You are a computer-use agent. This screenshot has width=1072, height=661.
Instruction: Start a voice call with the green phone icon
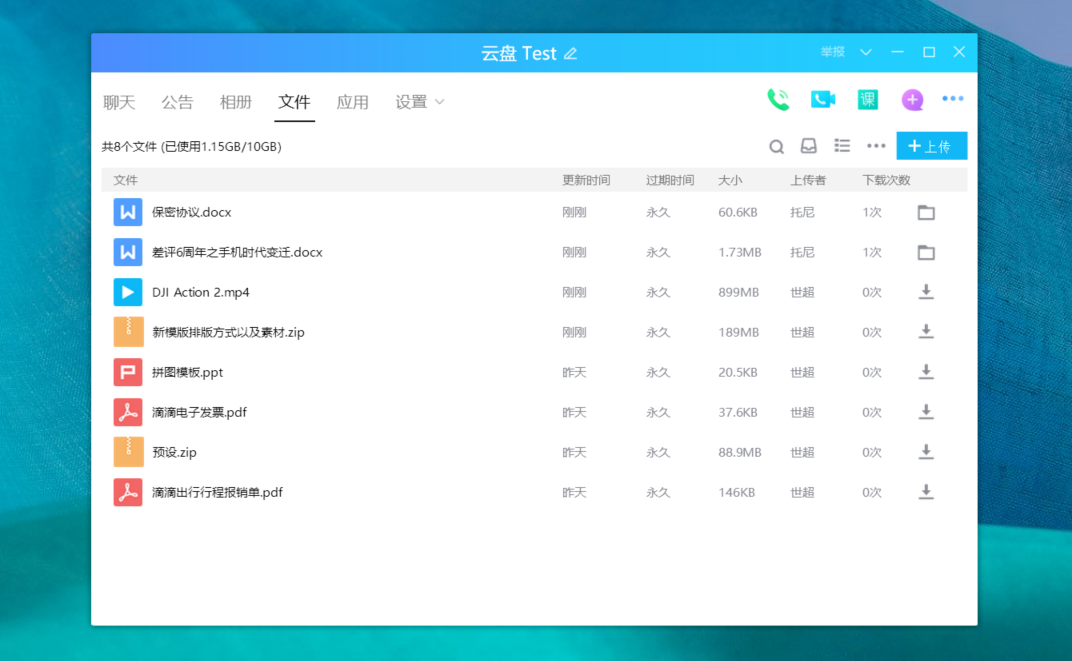click(778, 99)
